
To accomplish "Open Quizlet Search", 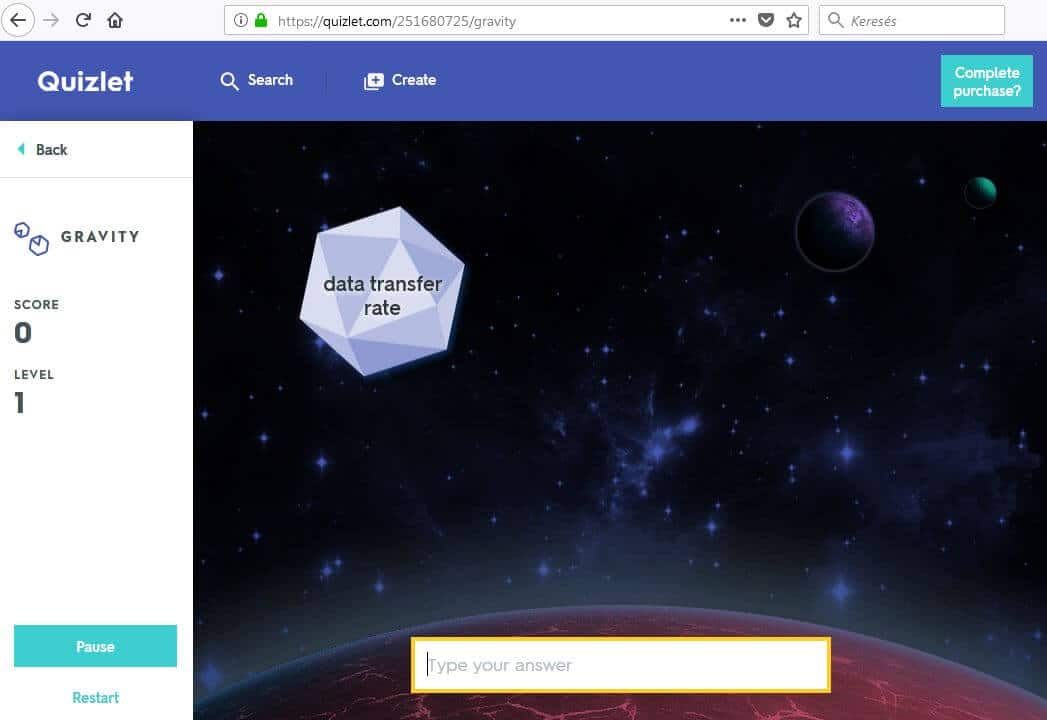I will 256,80.
